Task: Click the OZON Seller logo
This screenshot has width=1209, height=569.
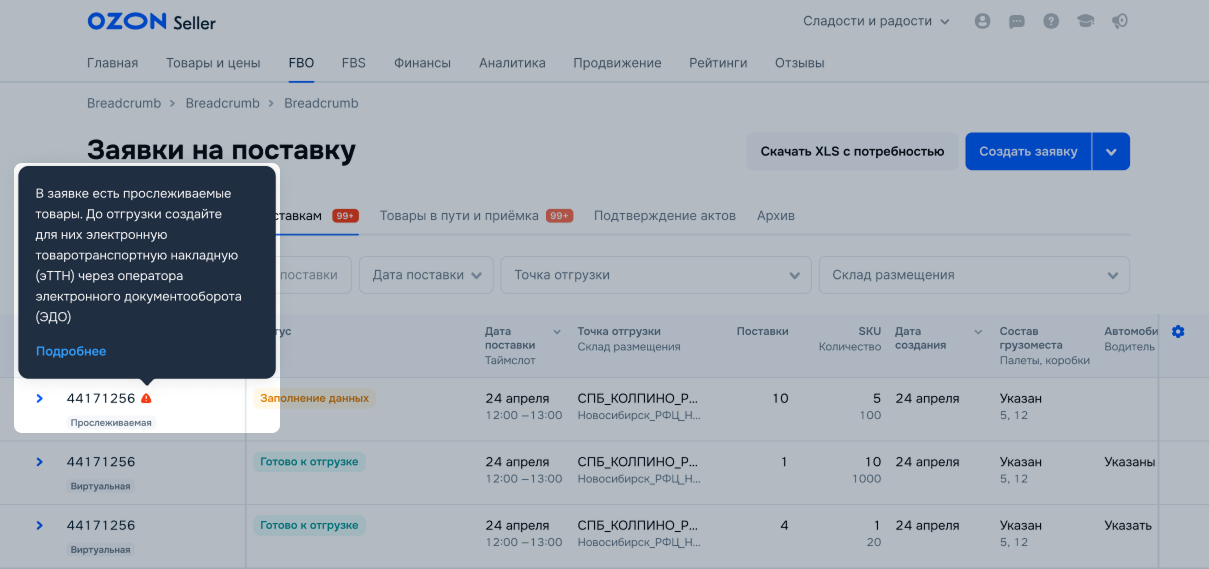Action: click(x=151, y=21)
